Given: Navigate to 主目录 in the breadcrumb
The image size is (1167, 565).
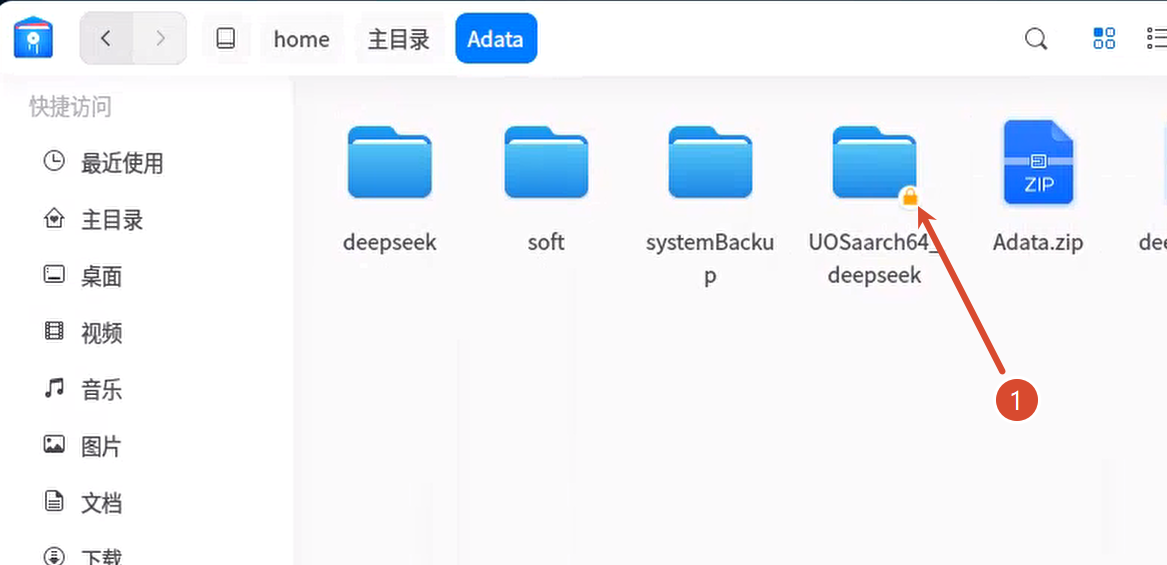Looking at the screenshot, I should (x=399, y=39).
